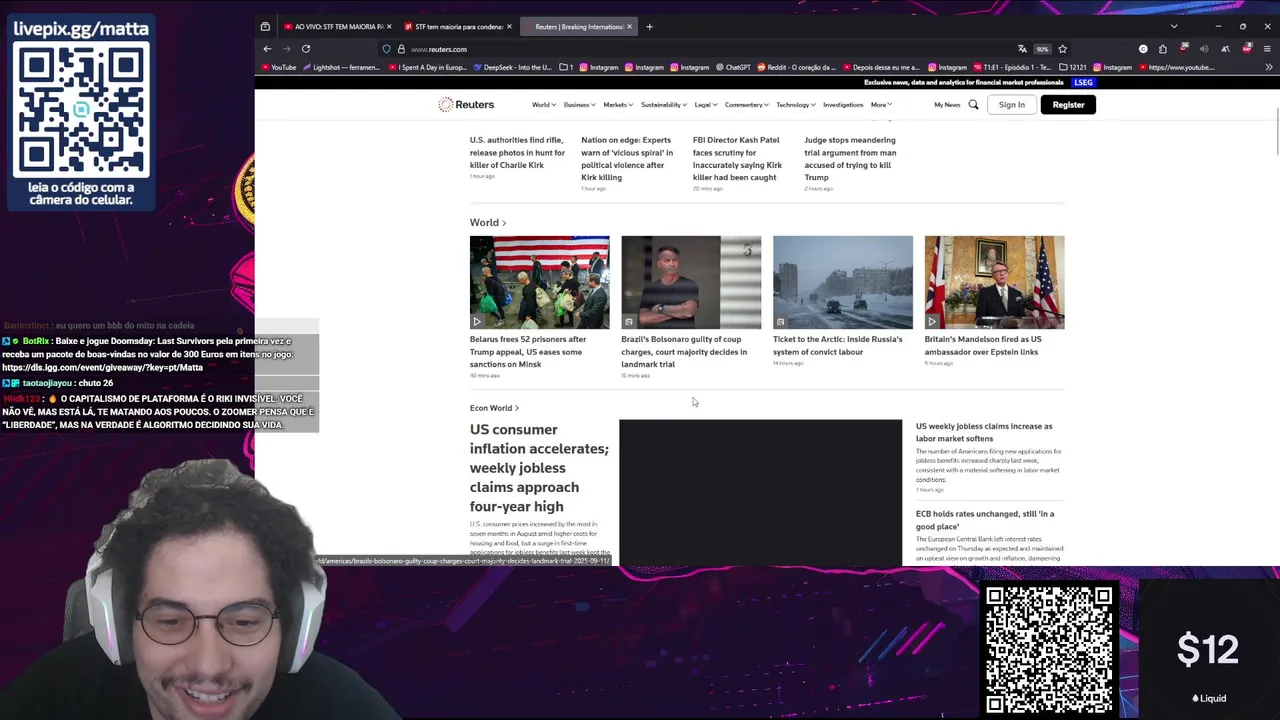Click the tab overview icon left of tabs

[x=265, y=27]
